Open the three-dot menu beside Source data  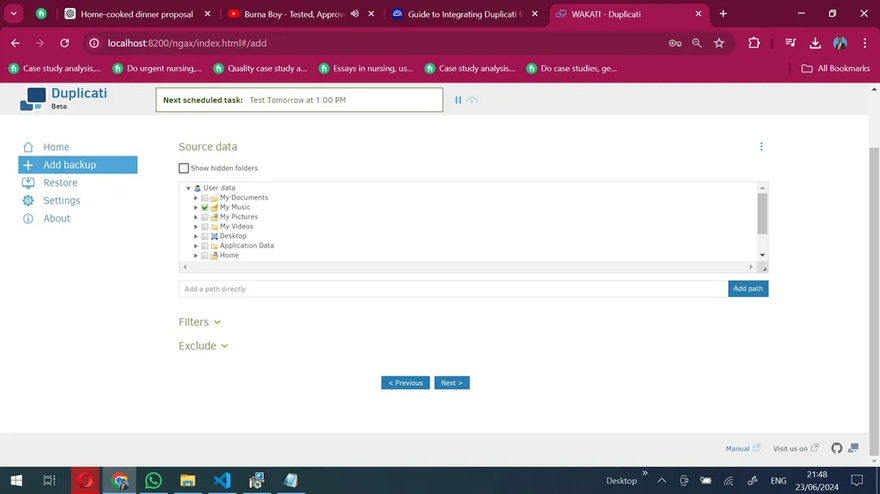(x=761, y=147)
